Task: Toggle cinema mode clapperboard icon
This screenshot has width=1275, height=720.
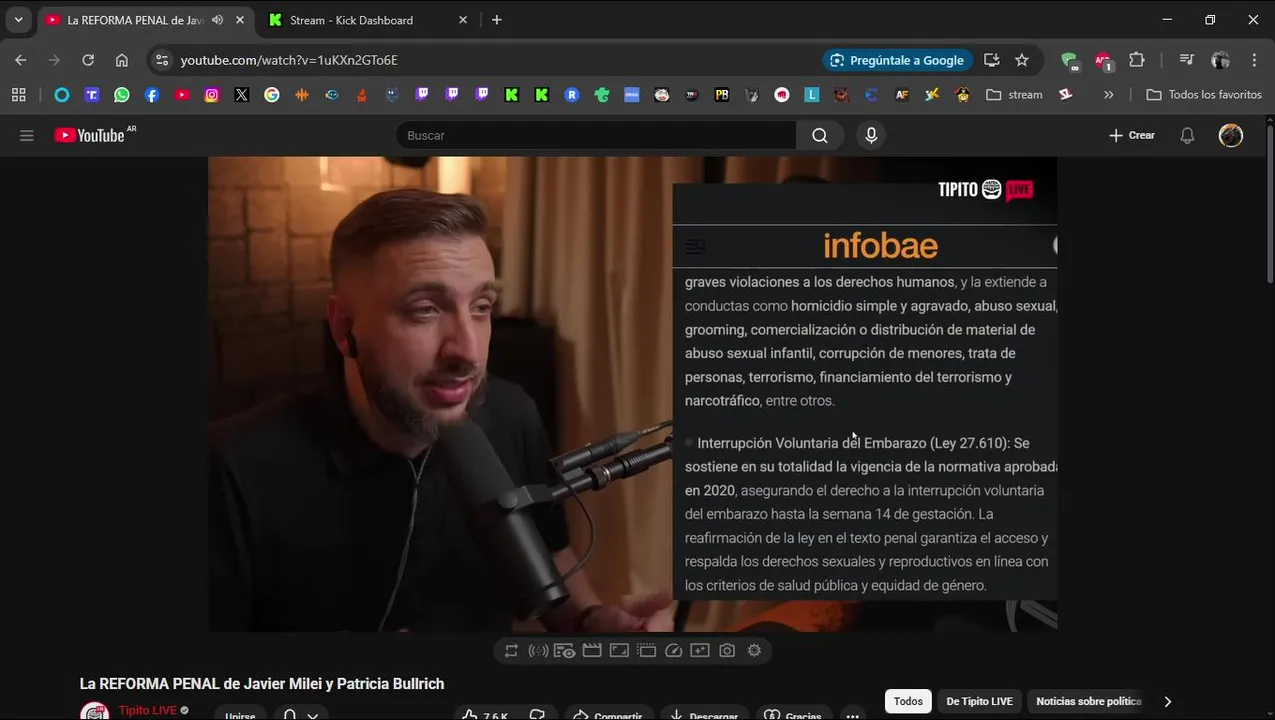Action: click(x=592, y=650)
